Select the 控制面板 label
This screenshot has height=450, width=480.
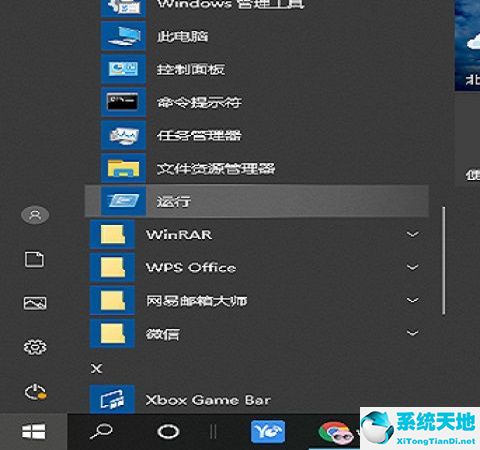pyautogui.click(x=191, y=69)
